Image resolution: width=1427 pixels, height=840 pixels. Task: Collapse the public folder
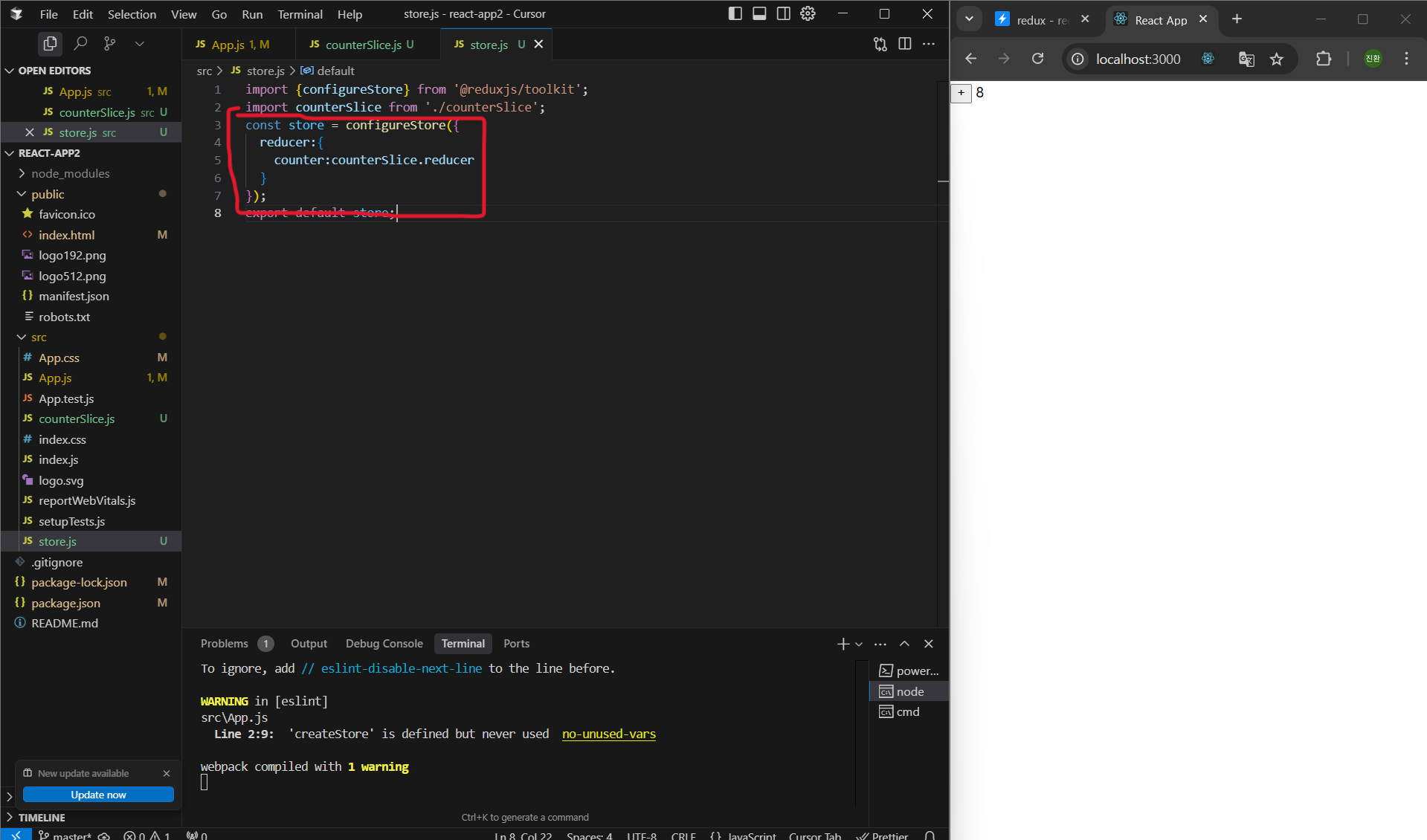[48, 194]
